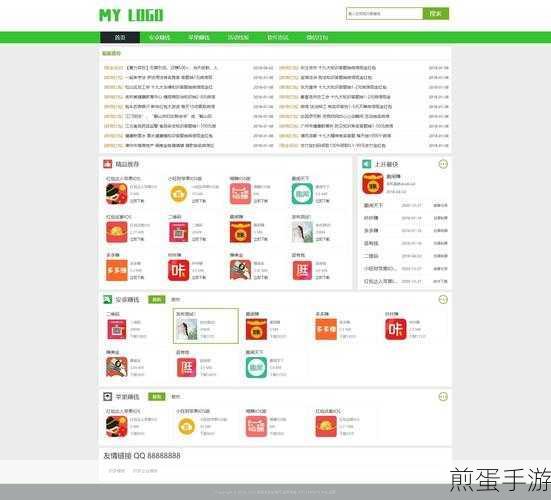Open the teal circle app icon in 安卓赚钱 section
551x500 pixels.
(x=256, y=367)
